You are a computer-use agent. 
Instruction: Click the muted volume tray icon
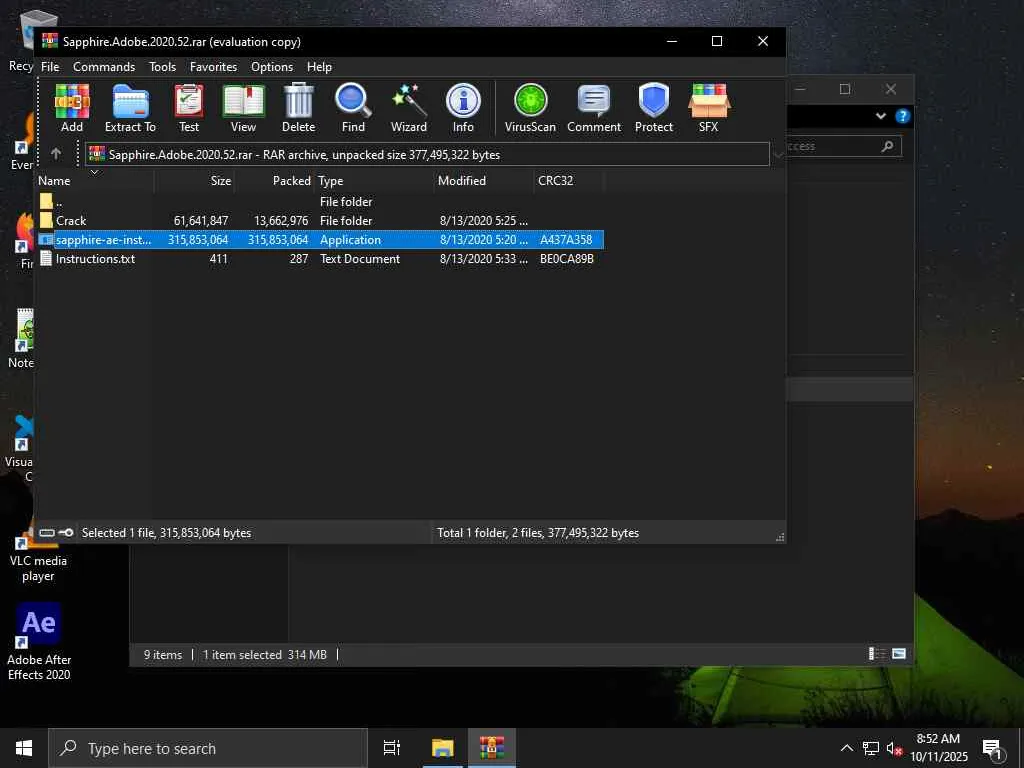895,748
